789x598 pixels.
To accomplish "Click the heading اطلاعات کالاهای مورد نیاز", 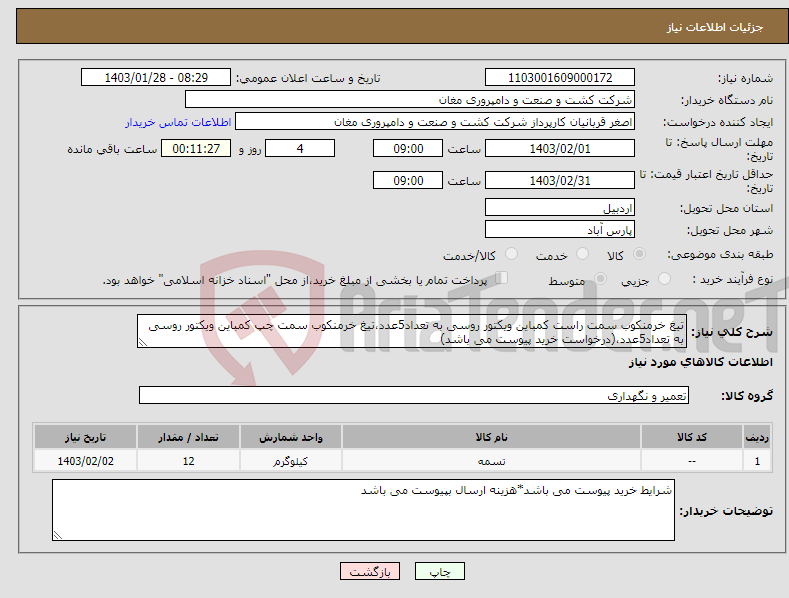I will (x=700, y=362).
